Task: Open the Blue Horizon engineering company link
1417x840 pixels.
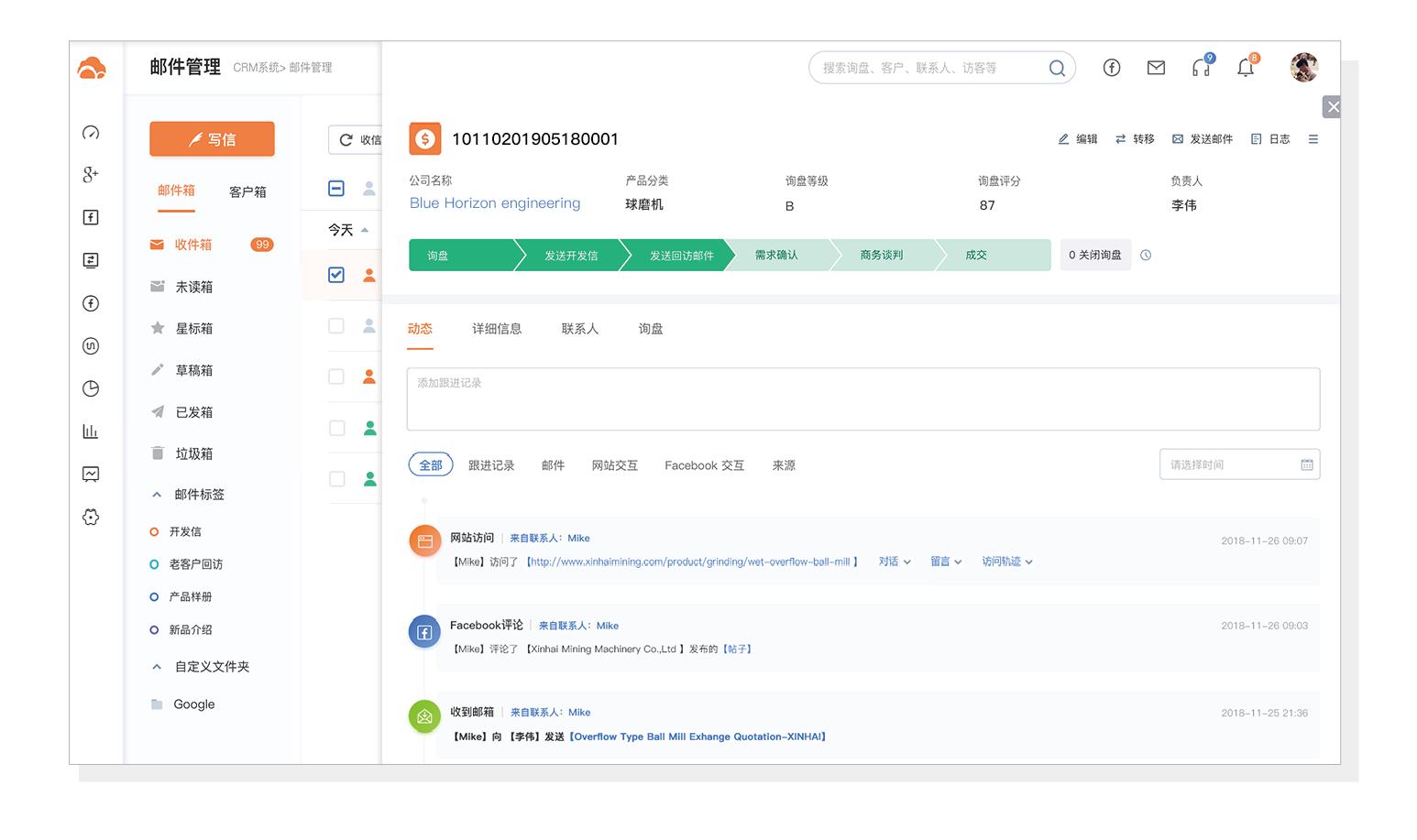Action: [x=495, y=203]
